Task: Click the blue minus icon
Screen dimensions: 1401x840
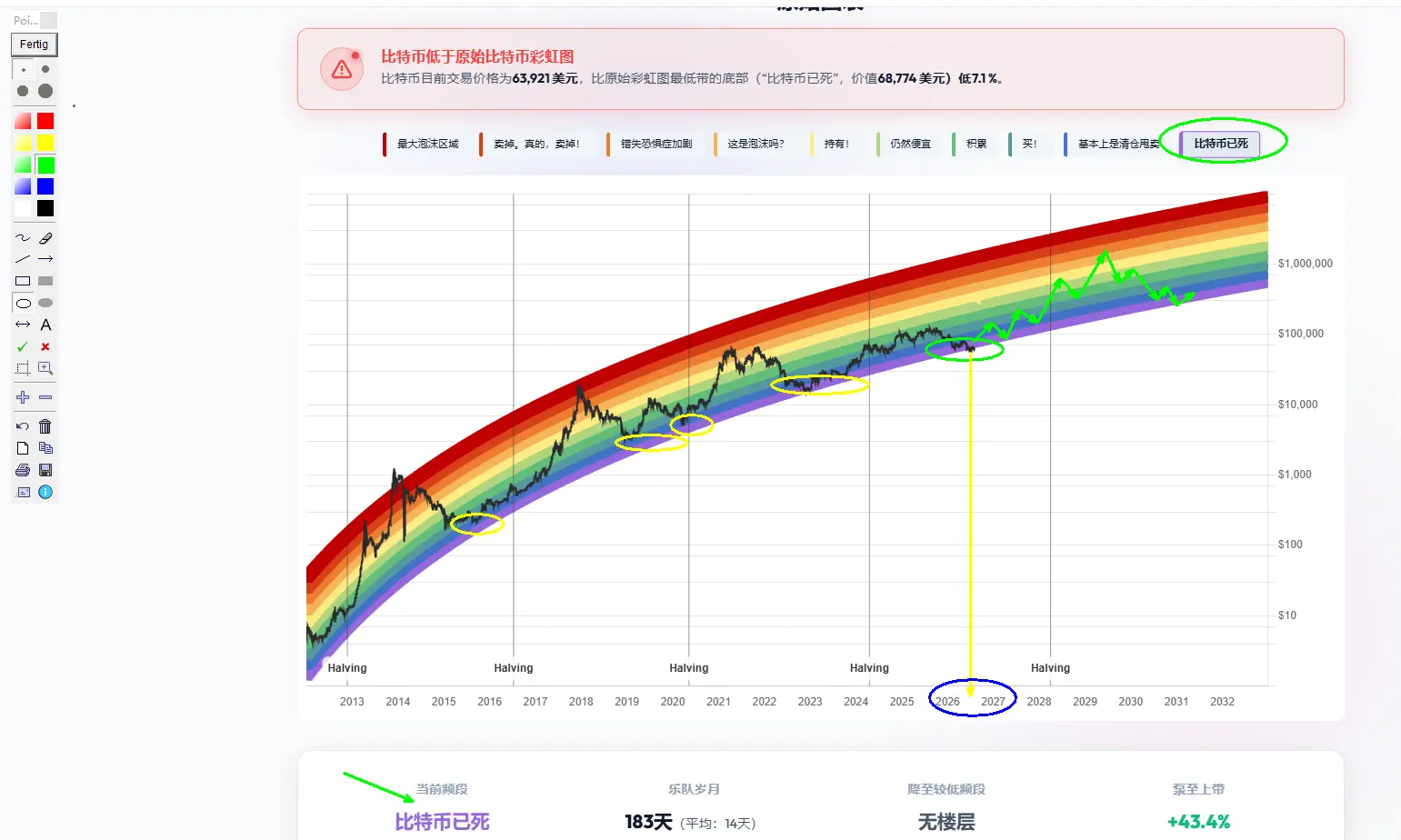Action: (45, 397)
